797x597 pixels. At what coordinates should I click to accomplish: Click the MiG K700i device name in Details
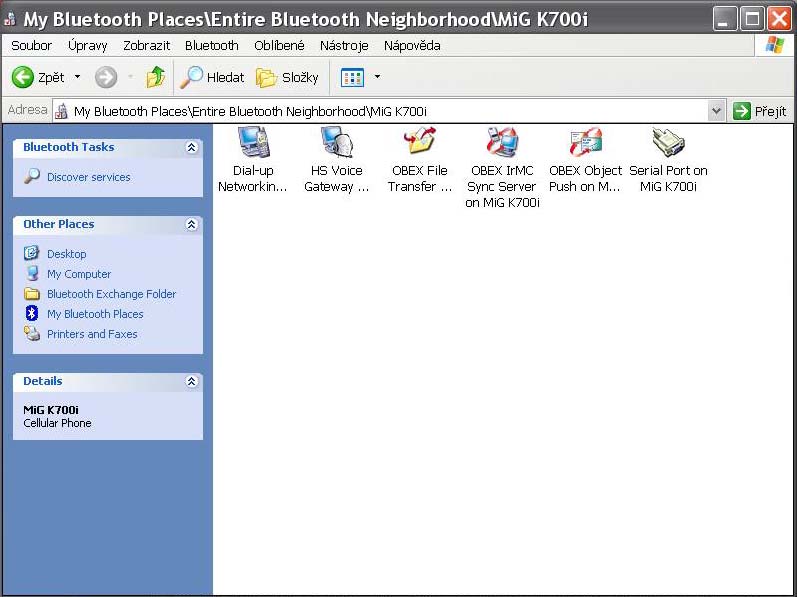51,410
